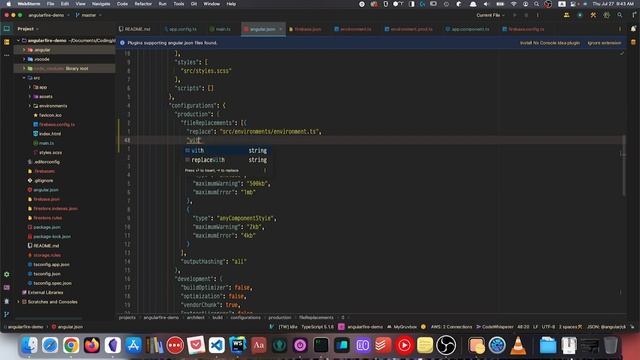Click the Code With Me people icon
The width and height of the screenshot is (640, 360).
(x=567, y=15)
